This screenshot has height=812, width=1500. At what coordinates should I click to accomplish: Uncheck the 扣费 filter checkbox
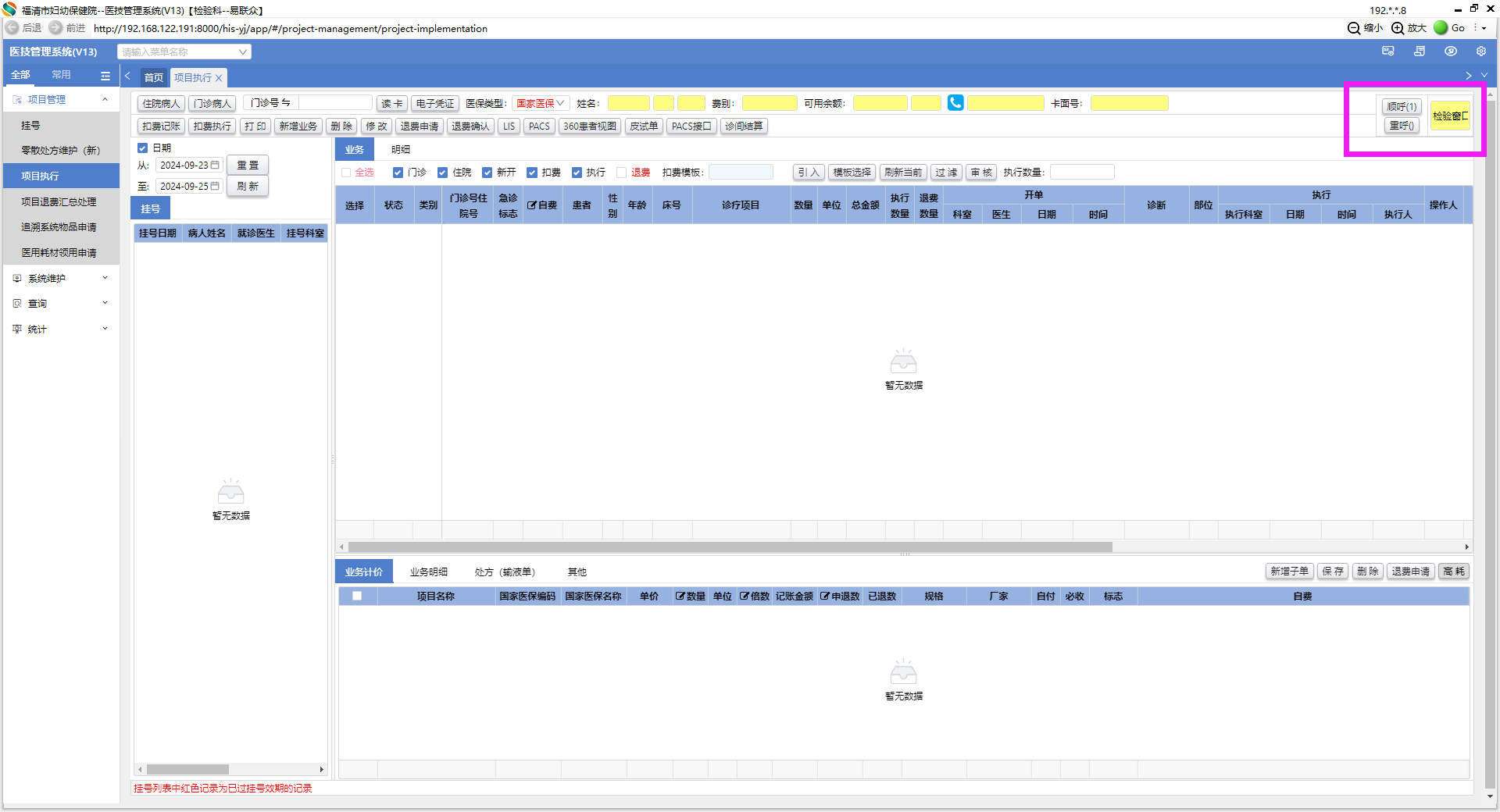(x=532, y=173)
